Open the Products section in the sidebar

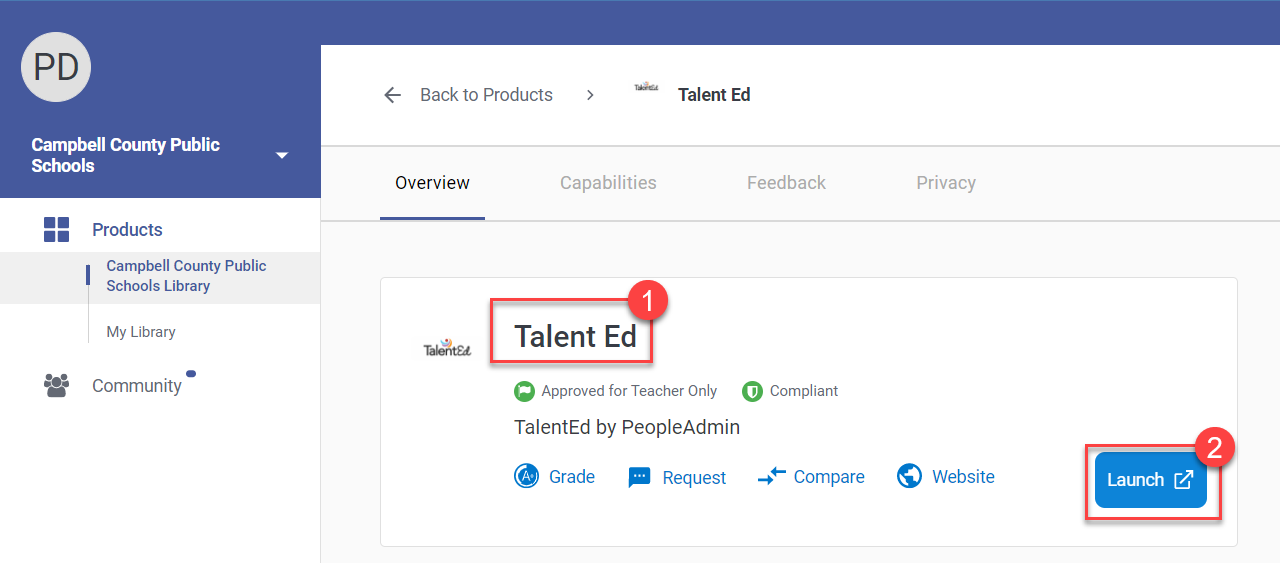click(x=127, y=230)
